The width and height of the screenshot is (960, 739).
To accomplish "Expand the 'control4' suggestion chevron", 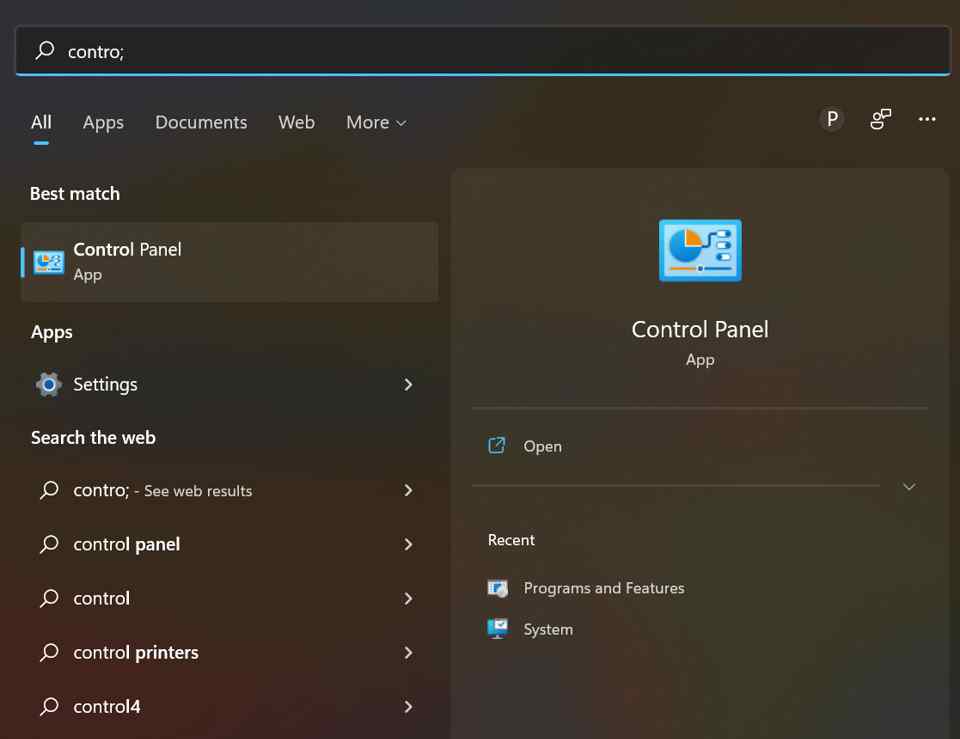I will click(x=408, y=707).
